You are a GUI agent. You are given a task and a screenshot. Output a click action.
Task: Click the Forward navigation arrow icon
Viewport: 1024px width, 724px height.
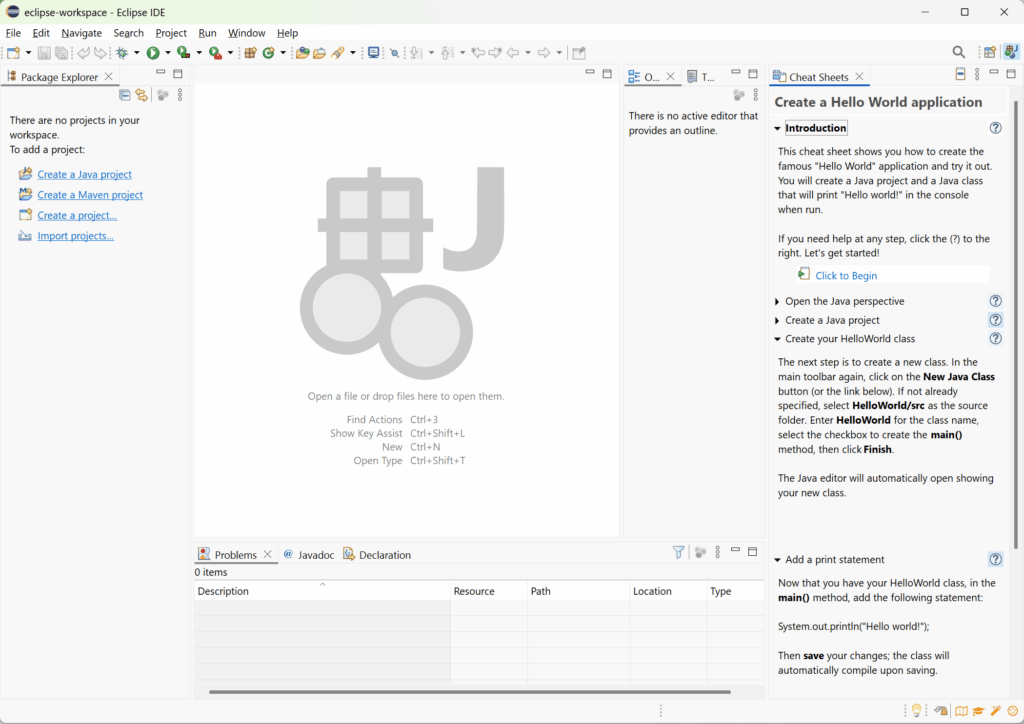(543, 53)
